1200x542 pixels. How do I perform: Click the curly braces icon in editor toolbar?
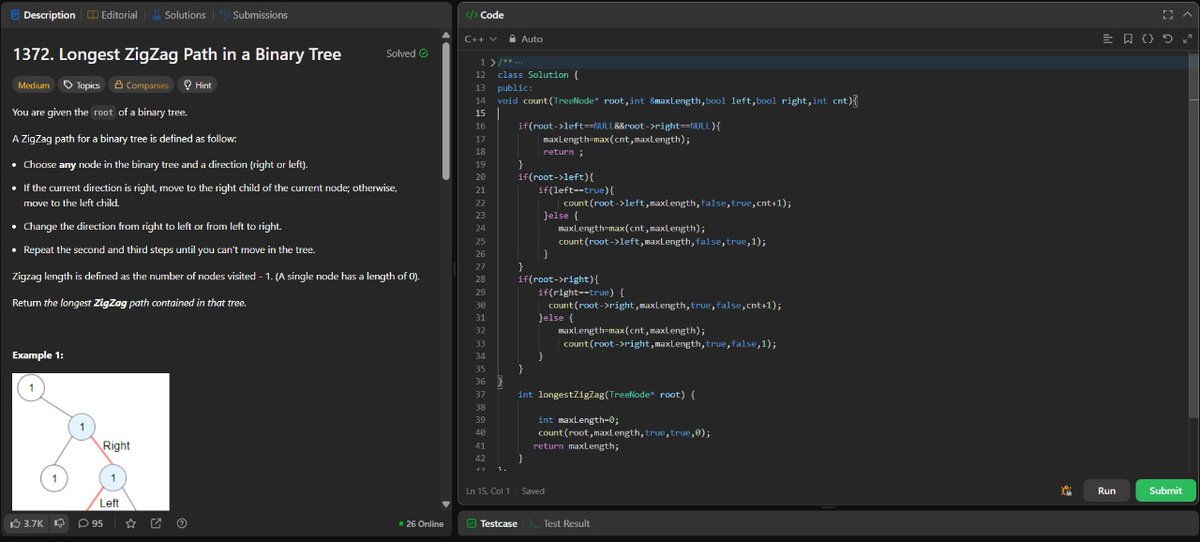(1147, 39)
